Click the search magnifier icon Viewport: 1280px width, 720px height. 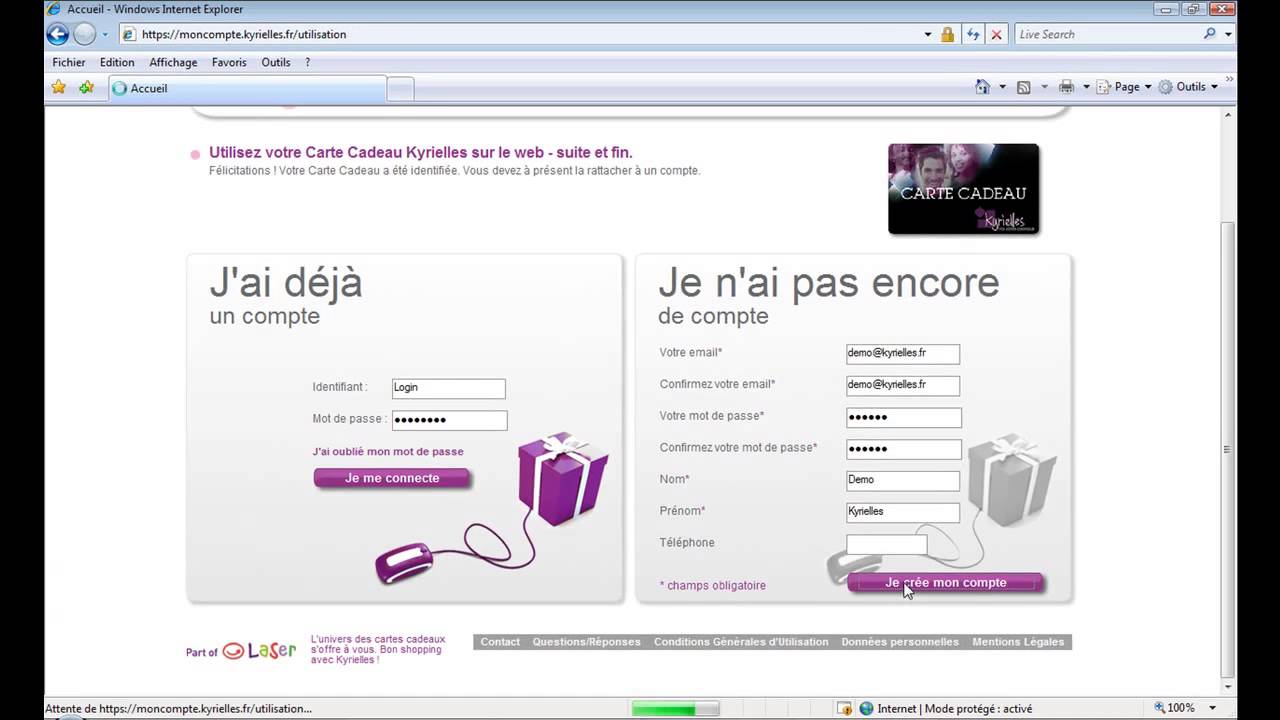(1209, 34)
